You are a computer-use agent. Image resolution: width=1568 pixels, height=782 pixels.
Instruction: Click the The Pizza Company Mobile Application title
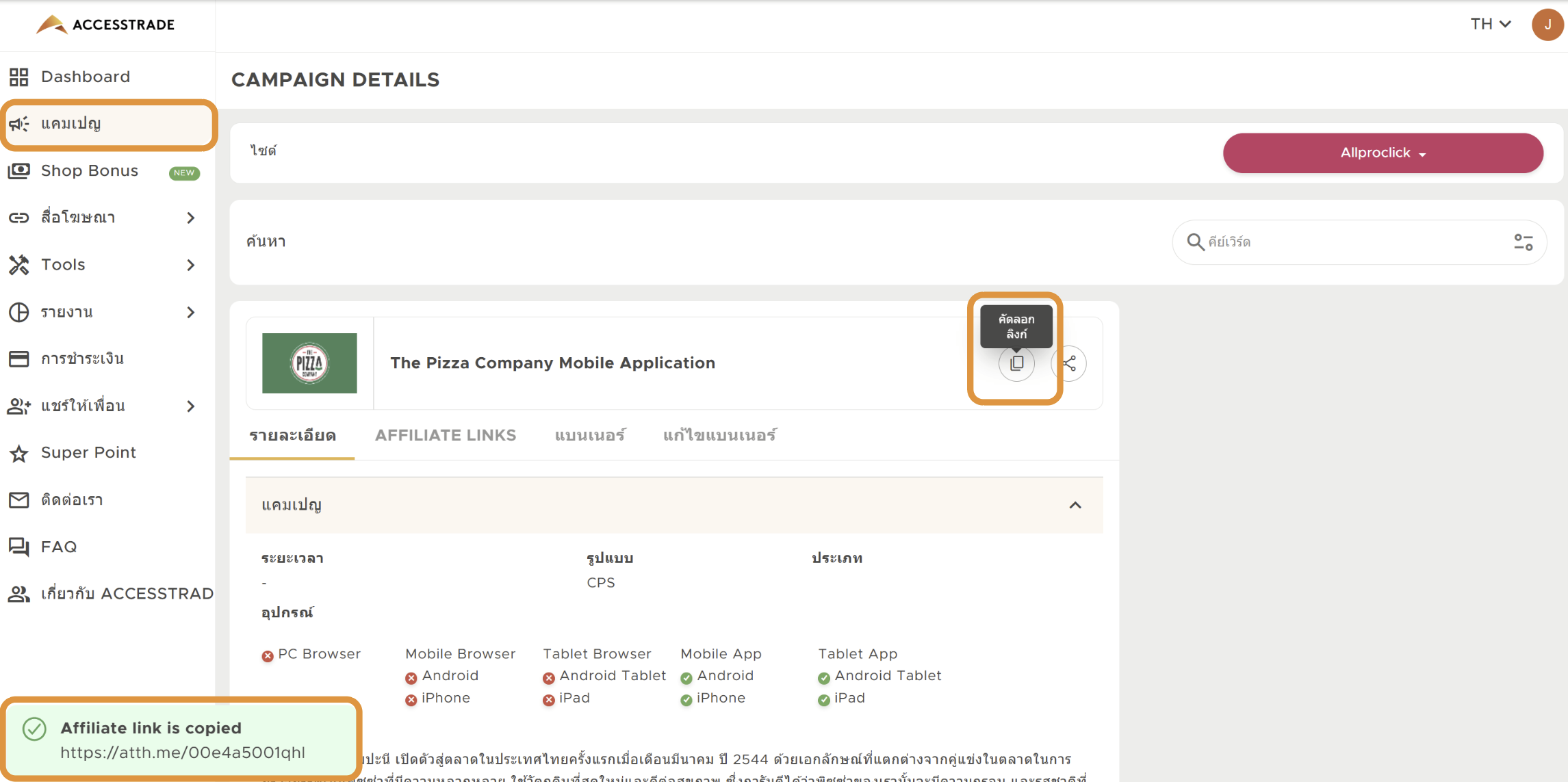tap(552, 363)
